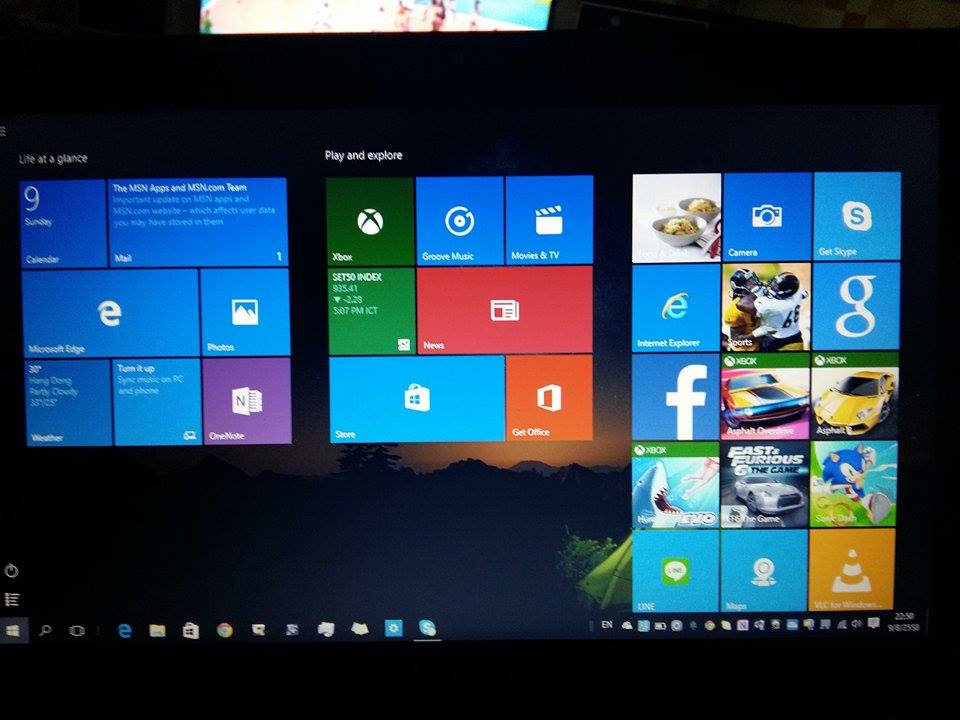
Task: Click OneDrive cloud tray icon
Action: [627, 626]
